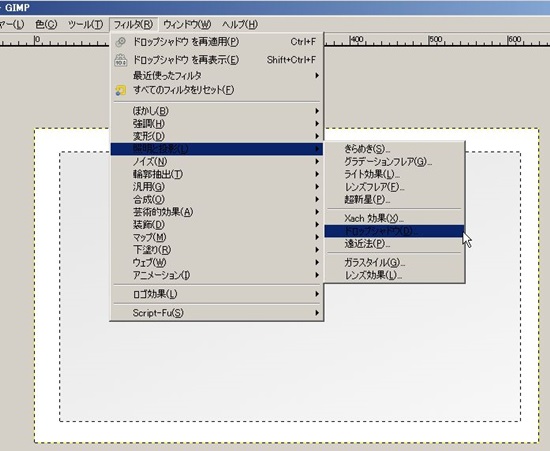Screen dimensions: 550x451
Task: Open the フィルタ(R) menu
Action: (x=133, y=25)
